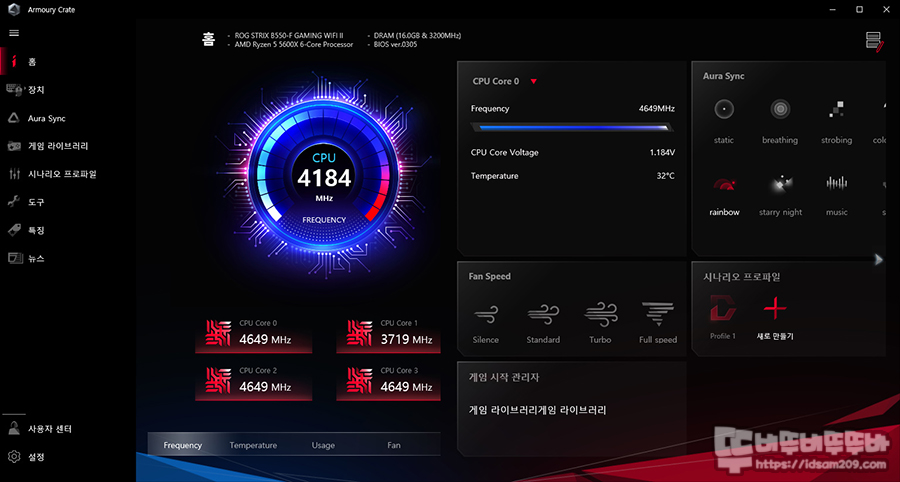Switch to the Fan tab
Image resolution: width=900 pixels, height=482 pixels.
pyautogui.click(x=394, y=445)
